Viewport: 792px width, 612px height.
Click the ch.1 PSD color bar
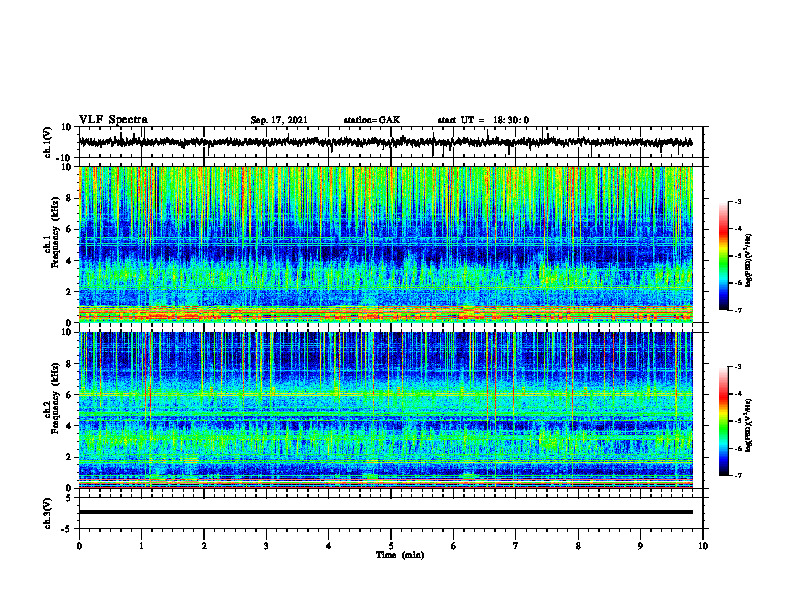[724, 256]
